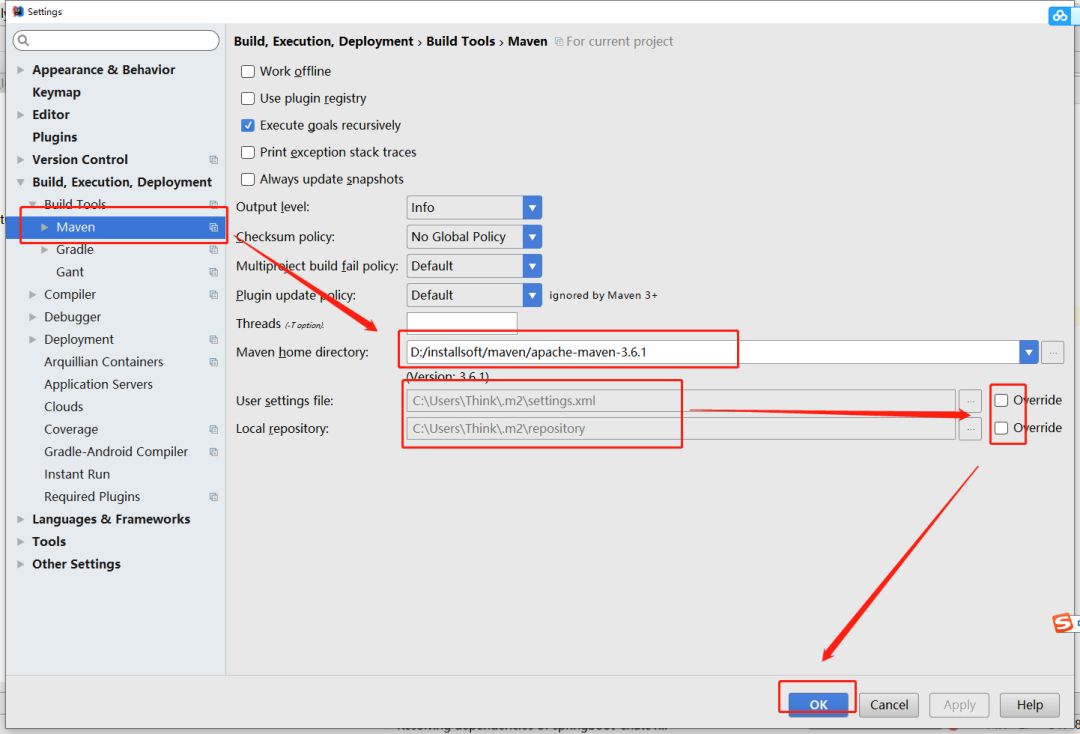Select Keymap in settings tree
This screenshot has width=1080, height=734.
click(56, 92)
